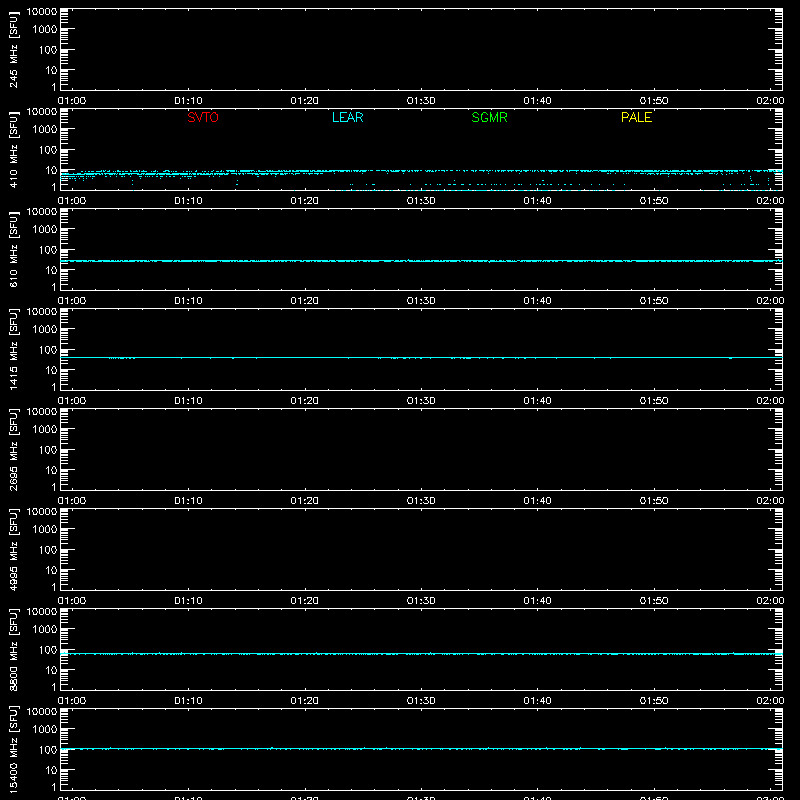Click the 15400 MHz panel's cyan flux trace
Screen dimensions: 800x800
[421, 749]
